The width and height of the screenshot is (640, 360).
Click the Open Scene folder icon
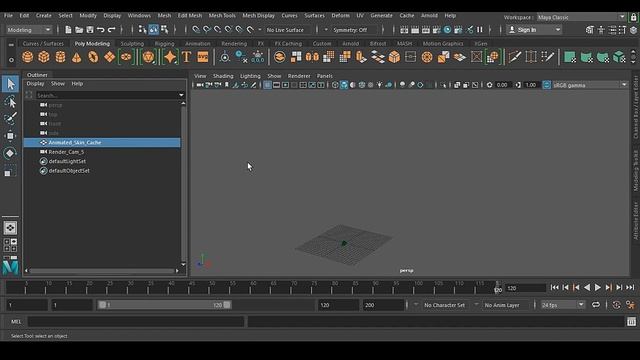coord(79,30)
